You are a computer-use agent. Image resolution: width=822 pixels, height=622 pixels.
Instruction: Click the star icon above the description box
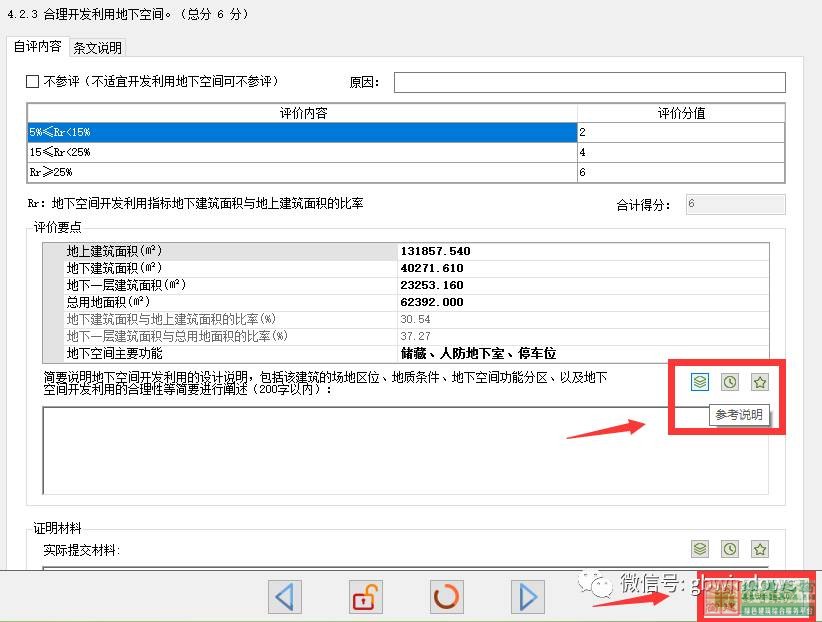pos(760,381)
